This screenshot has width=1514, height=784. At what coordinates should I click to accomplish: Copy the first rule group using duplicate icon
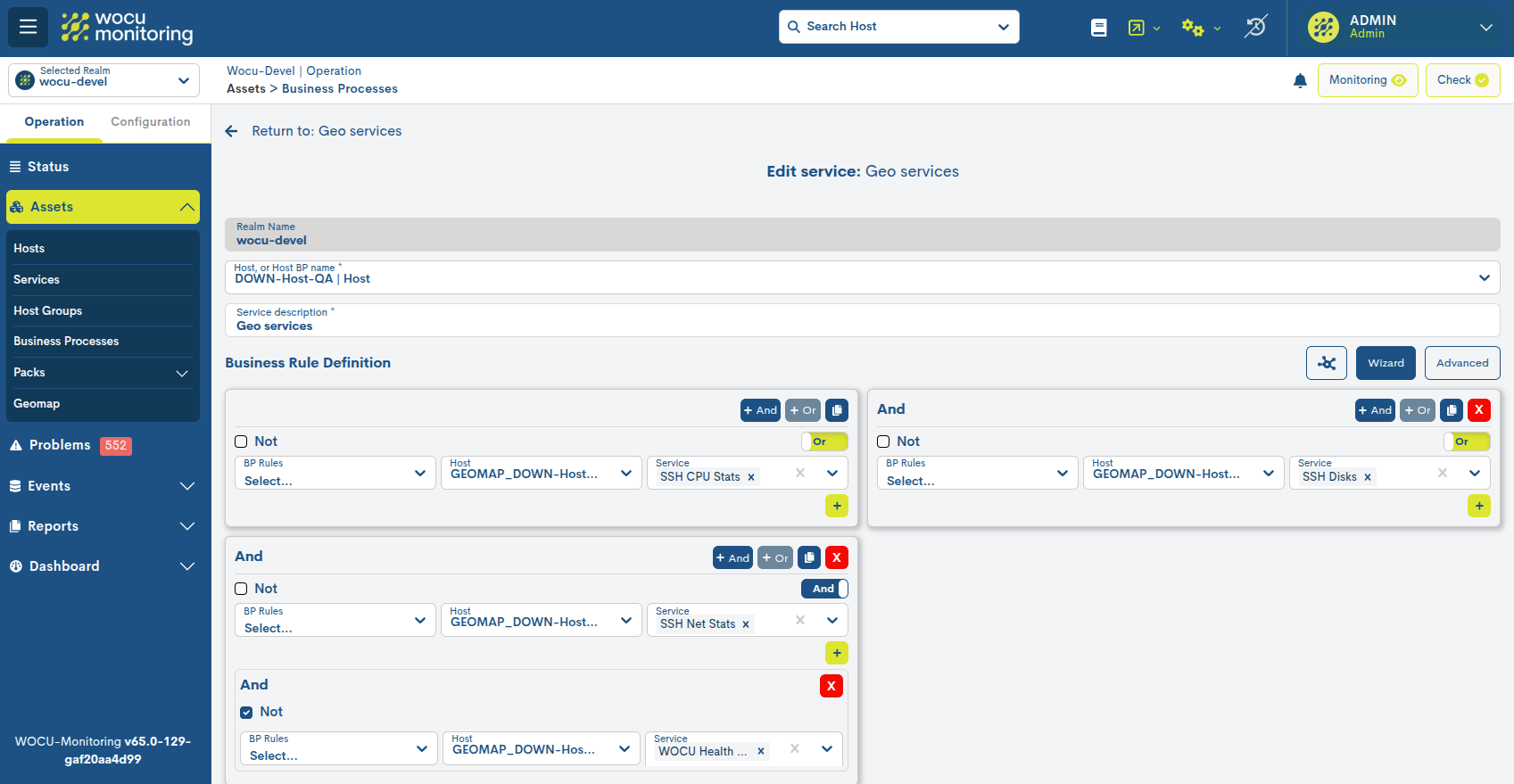tap(836, 410)
